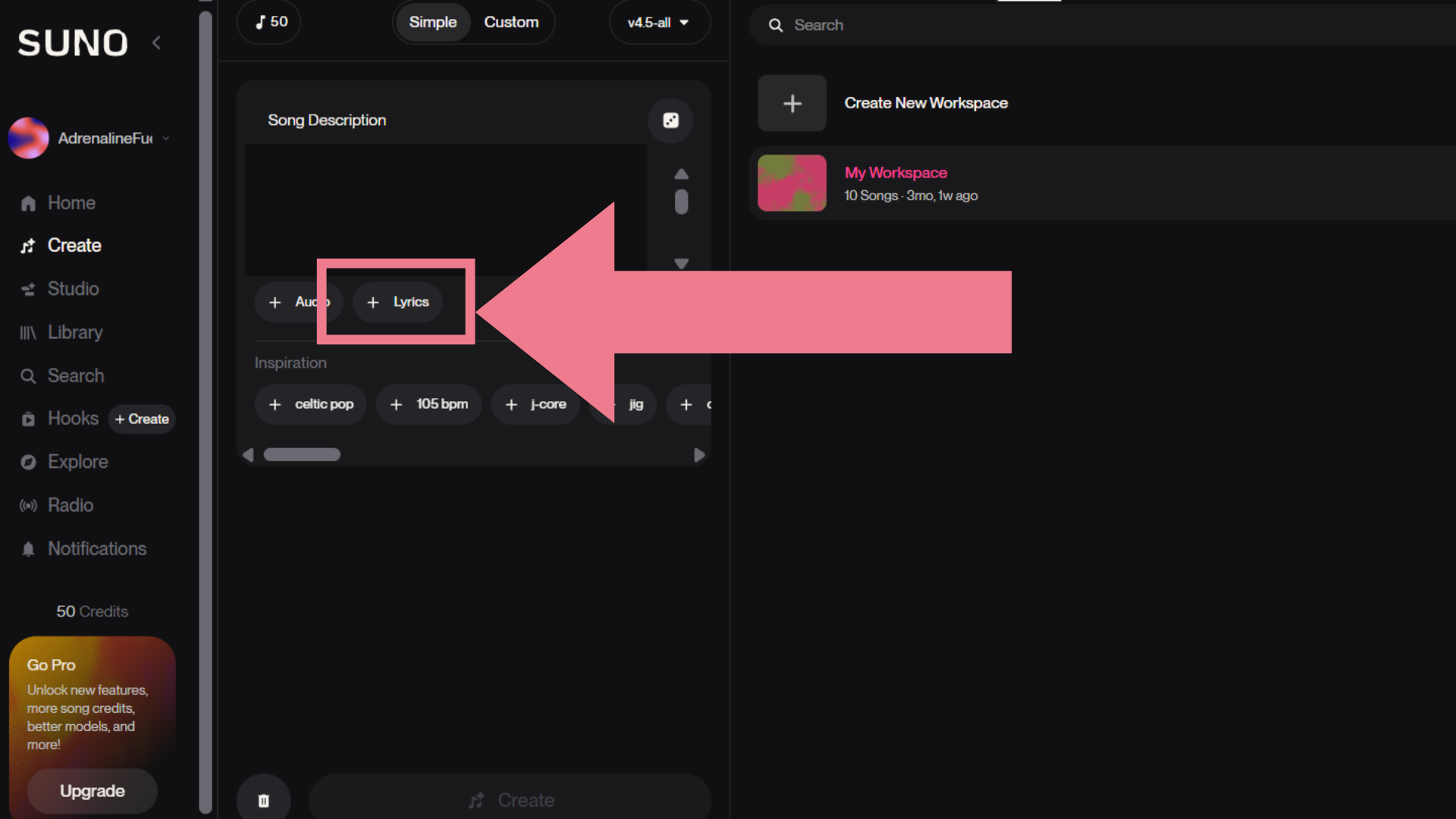1456x819 pixels.
Task: Open the v4.5-all model dropdown
Action: click(x=657, y=22)
